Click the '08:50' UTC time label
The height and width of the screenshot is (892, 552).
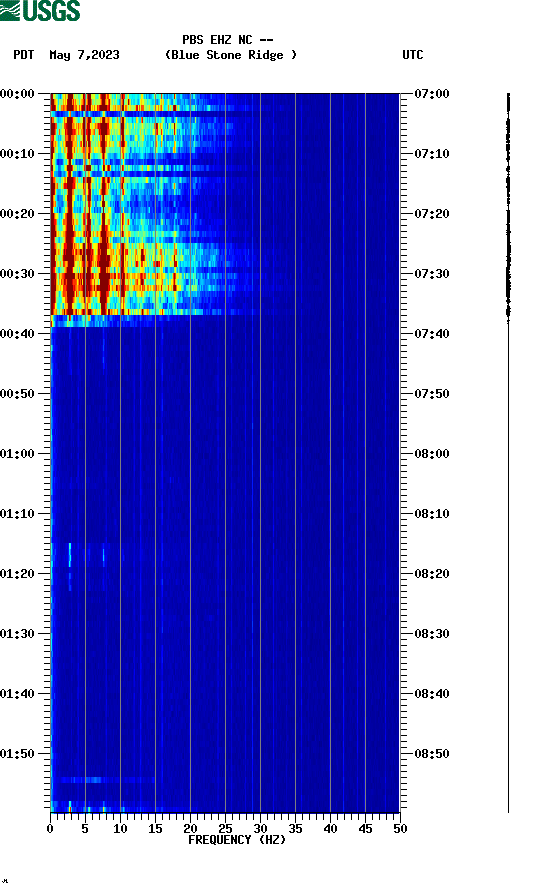(431, 754)
